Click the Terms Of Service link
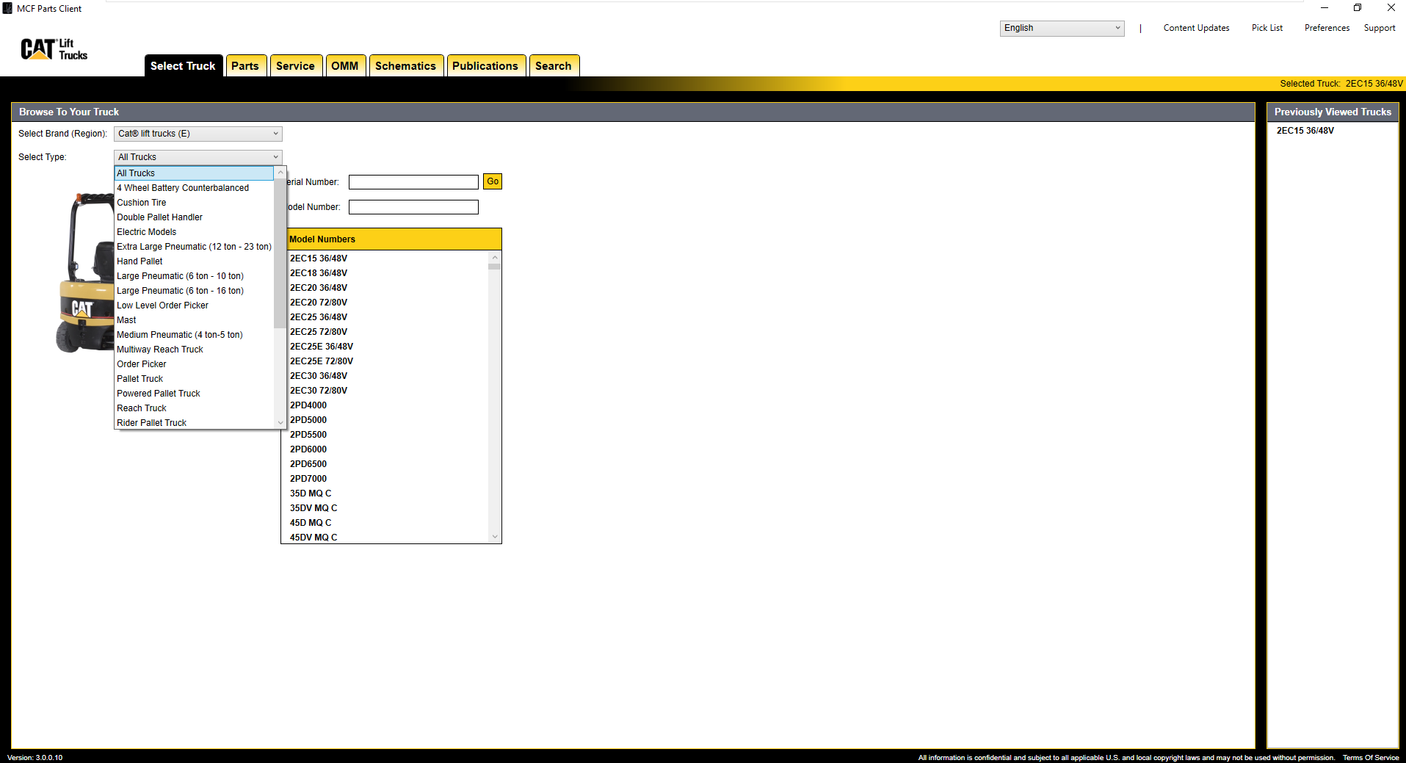 pyautogui.click(x=1371, y=757)
